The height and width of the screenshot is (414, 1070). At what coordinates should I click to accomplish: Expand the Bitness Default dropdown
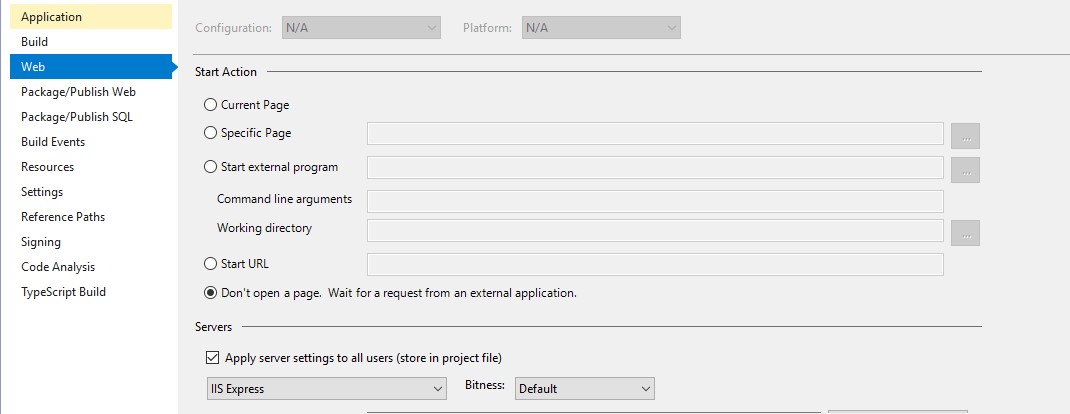point(585,389)
